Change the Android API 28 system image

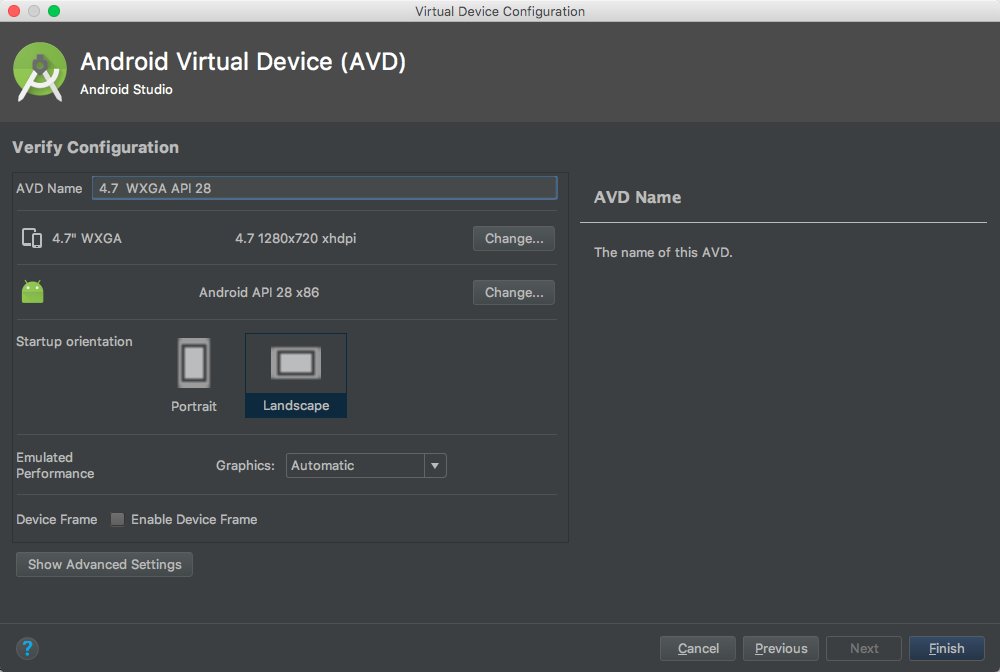click(514, 293)
